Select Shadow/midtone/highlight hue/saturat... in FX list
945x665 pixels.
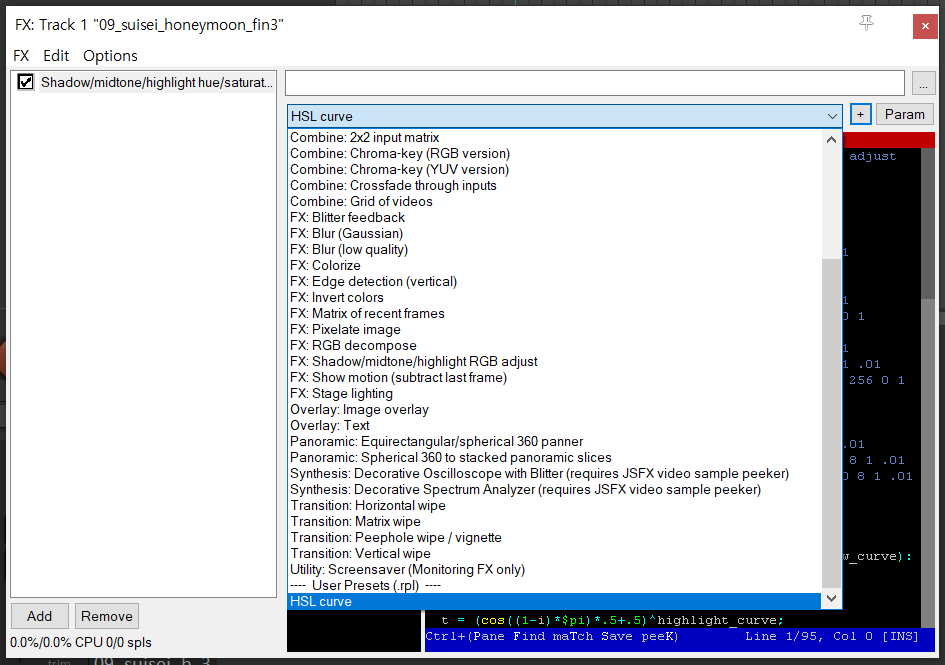tap(157, 83)
